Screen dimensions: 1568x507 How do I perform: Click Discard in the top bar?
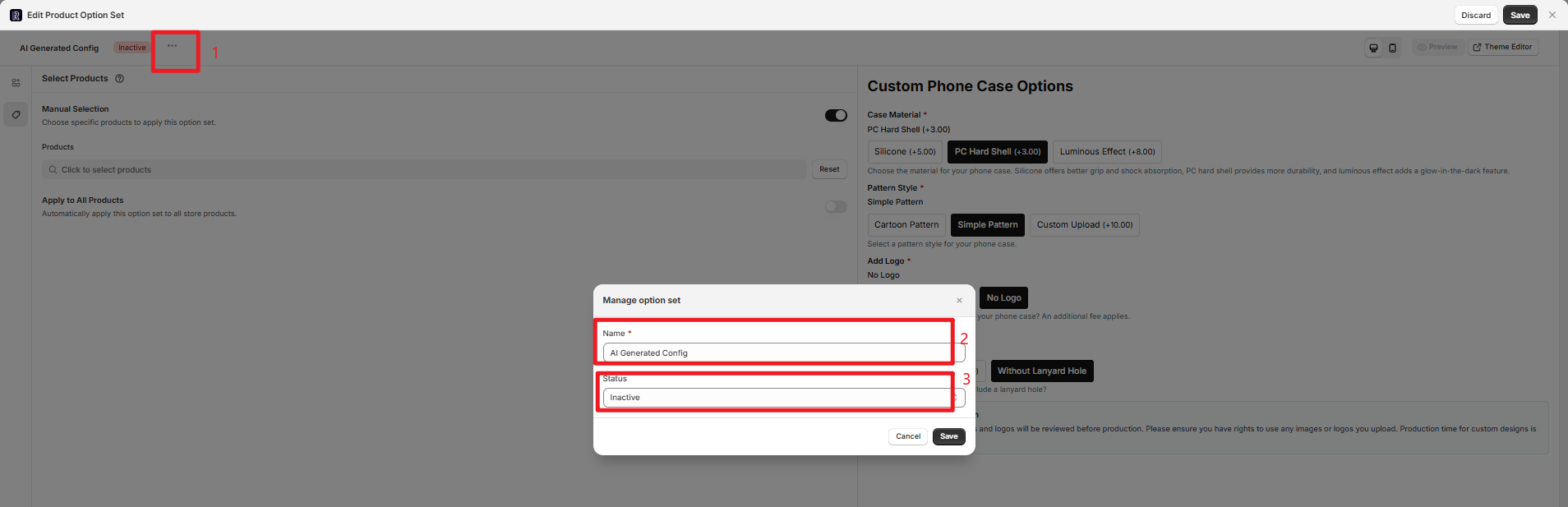pyautogui.click(x=1475, y=16)
